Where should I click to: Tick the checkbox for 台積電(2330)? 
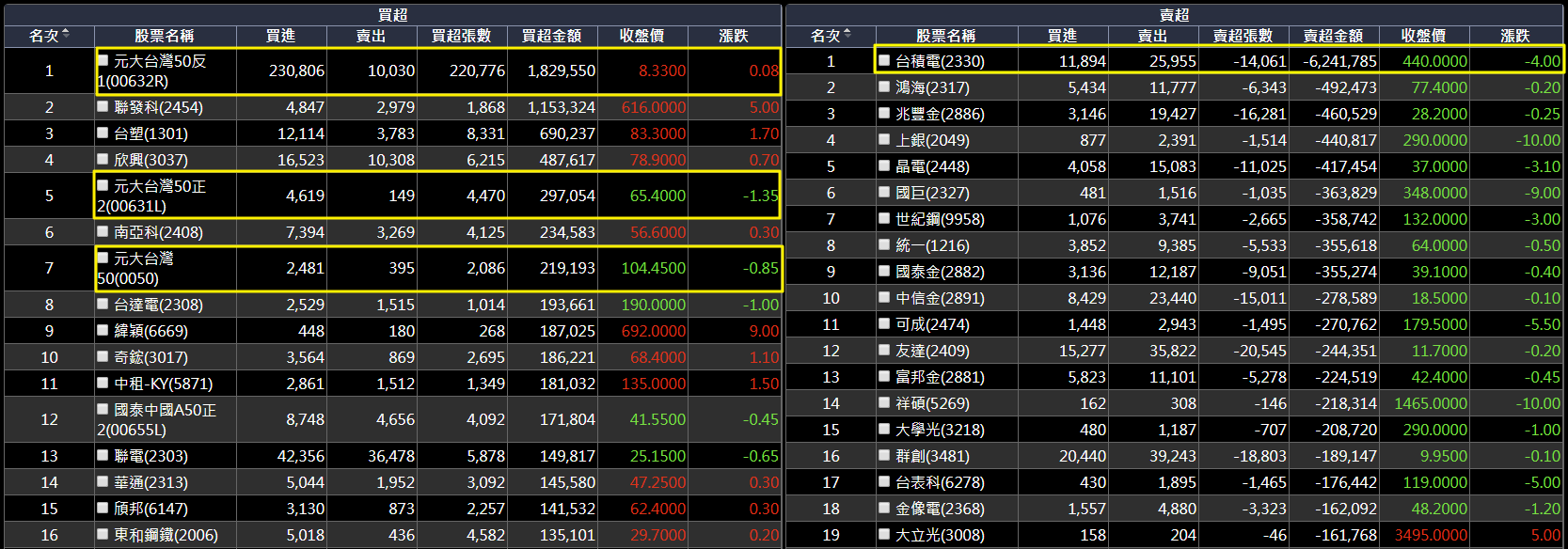tap(884, 60)
